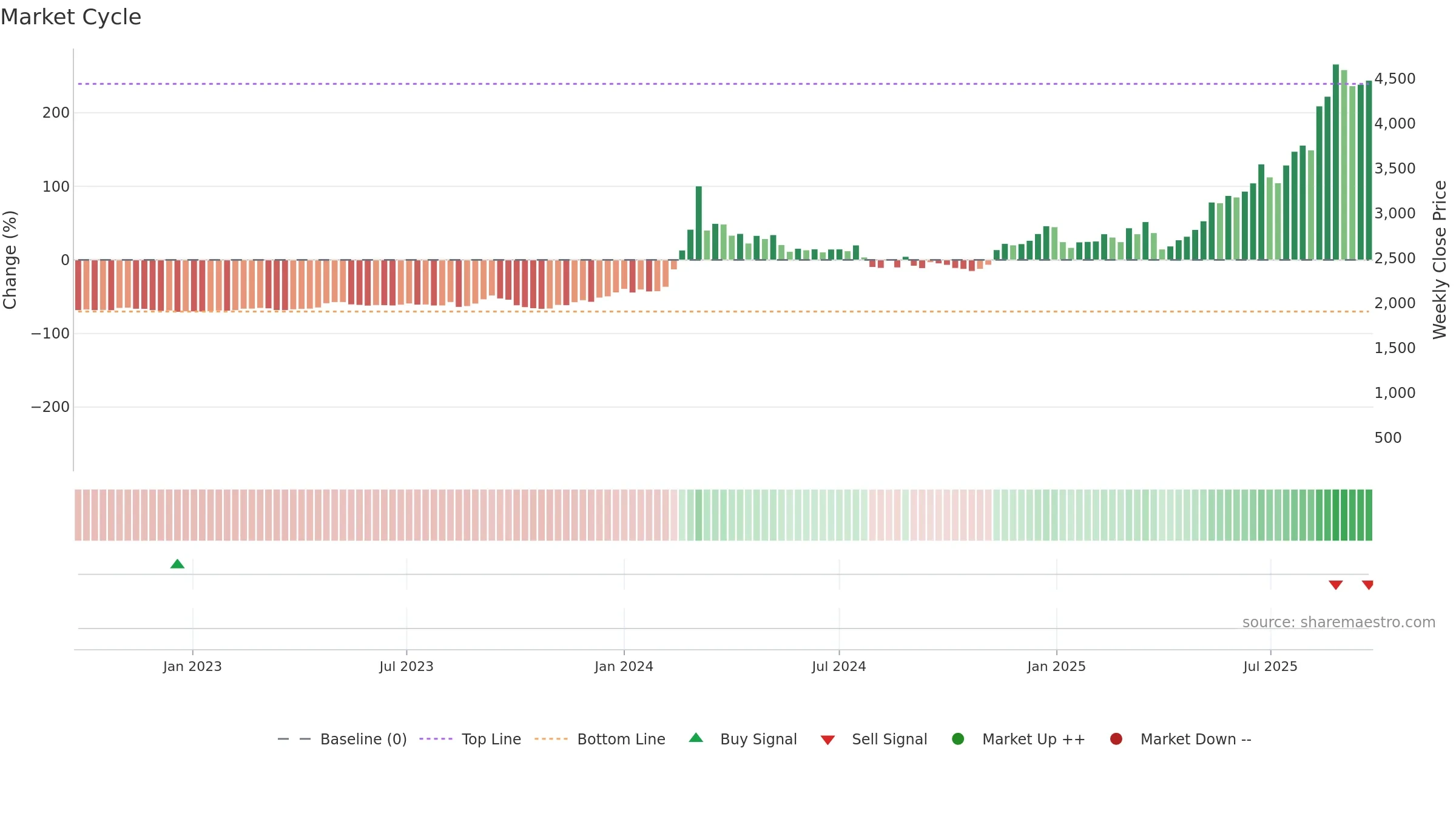Screen dimensions: 1456x819
Task: Click the Weekly Close Price axis title
Action: 1440,260
